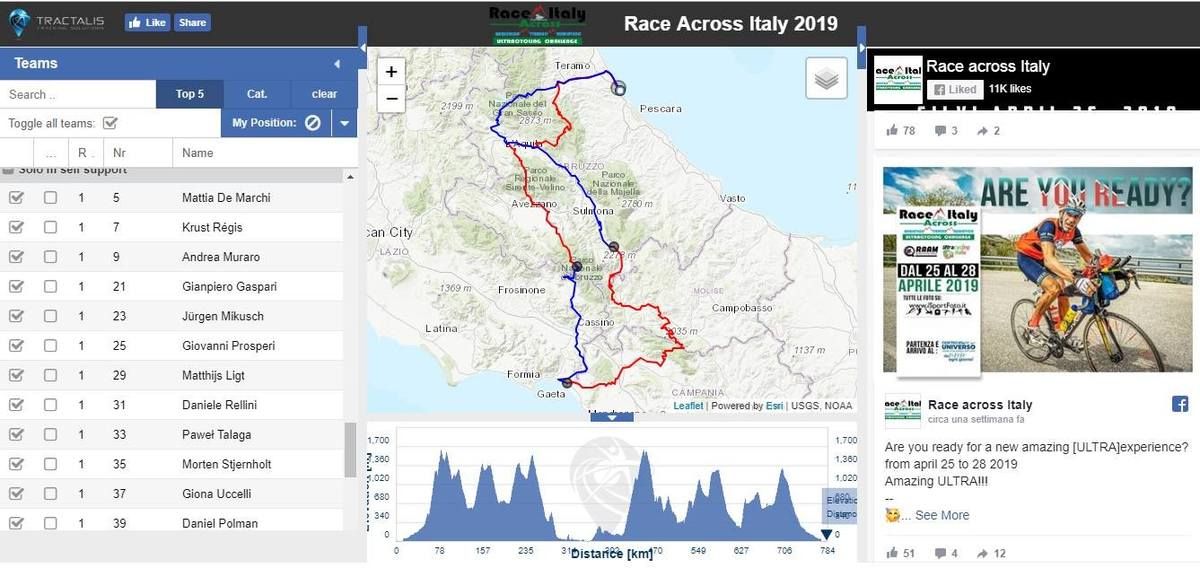Select rider Daniel Polman
Screen dimensions: 1200x568
220,523
